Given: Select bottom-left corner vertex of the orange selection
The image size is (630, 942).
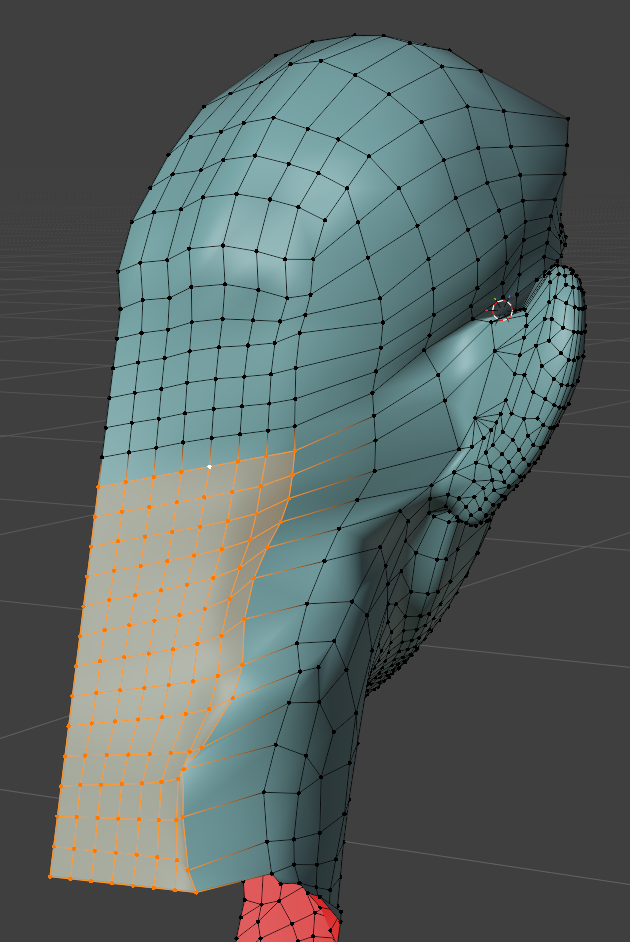Looking at the screenshot, I should [x=49, y=877].
